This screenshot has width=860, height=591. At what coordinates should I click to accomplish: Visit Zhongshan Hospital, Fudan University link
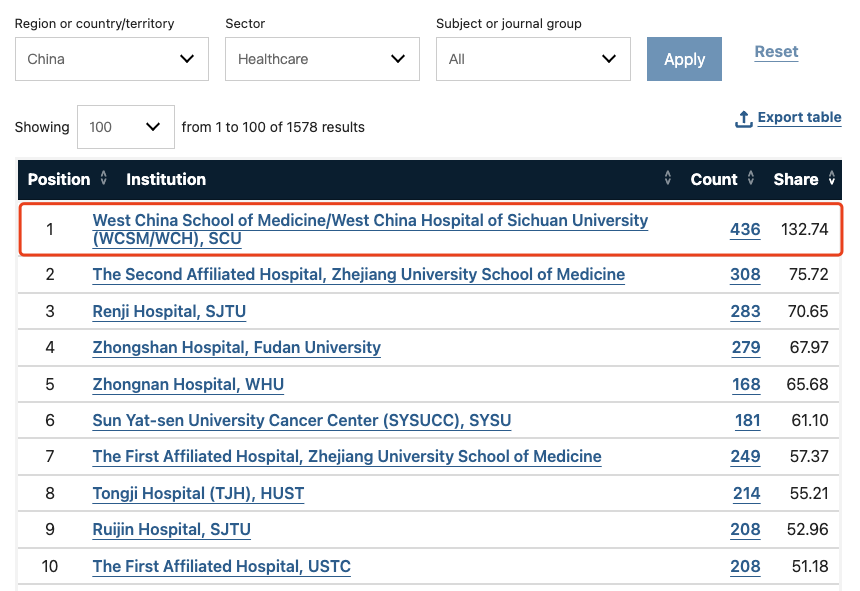pyautogui.click(x=236, y=348)
